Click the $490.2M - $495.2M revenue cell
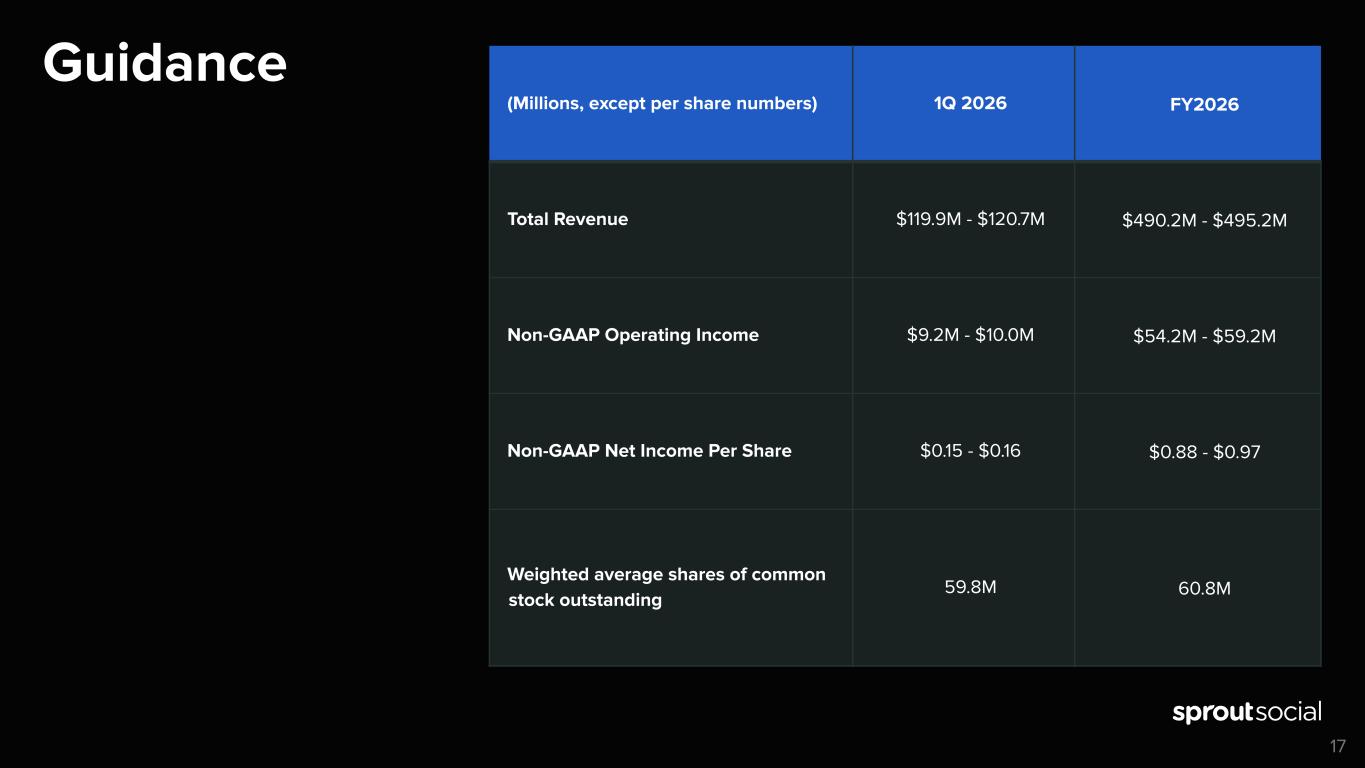 coord(1204,220)
